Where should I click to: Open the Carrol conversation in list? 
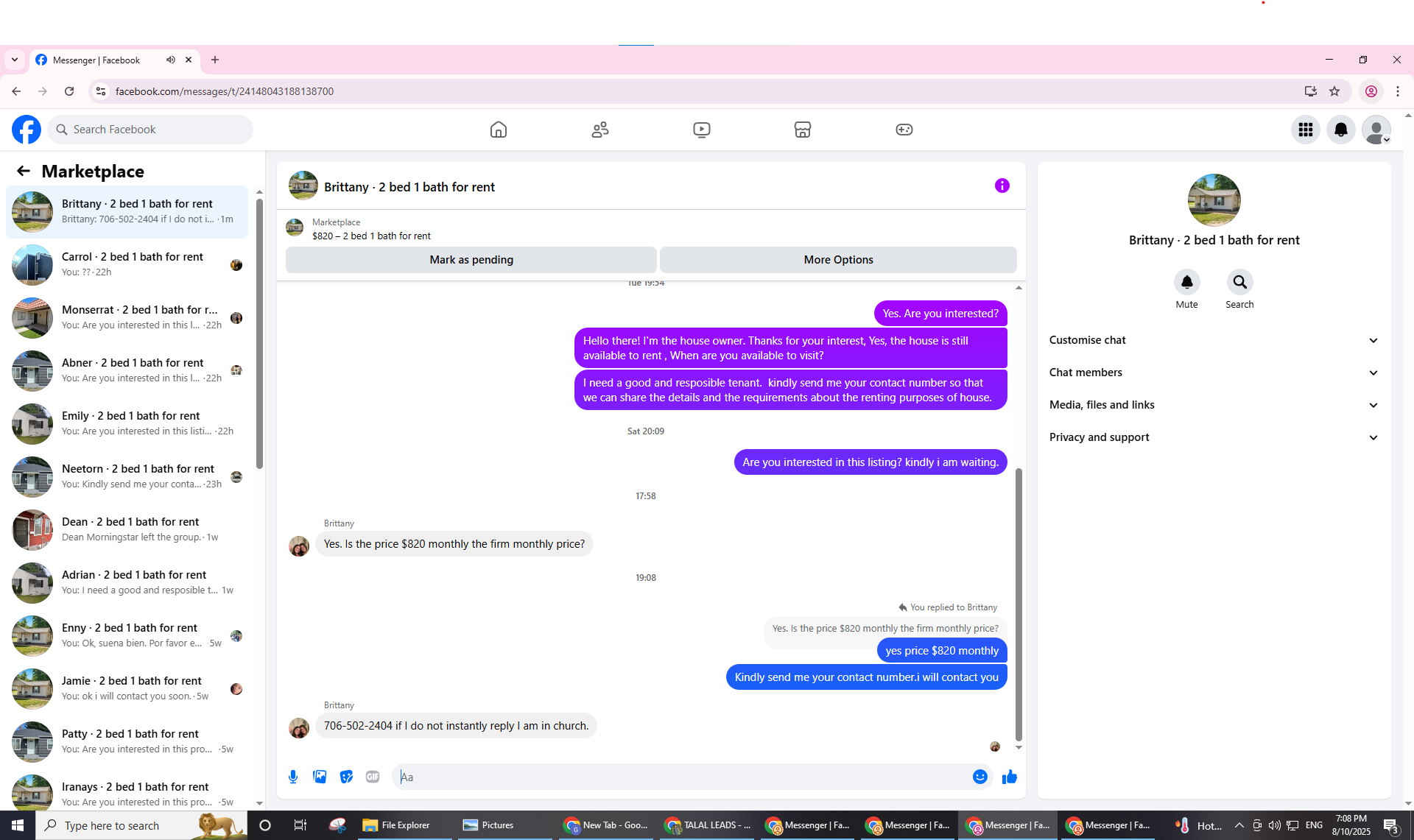(x=127, y=264)
